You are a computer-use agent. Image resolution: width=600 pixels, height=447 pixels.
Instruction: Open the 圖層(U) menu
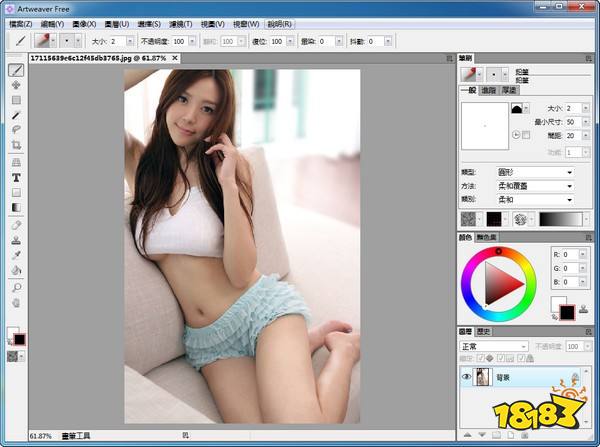coord(117,24)
